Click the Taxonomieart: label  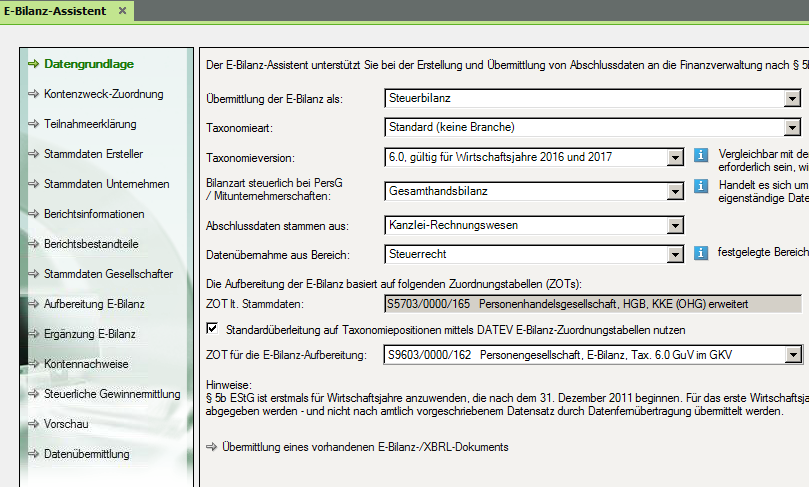point(239,128)
